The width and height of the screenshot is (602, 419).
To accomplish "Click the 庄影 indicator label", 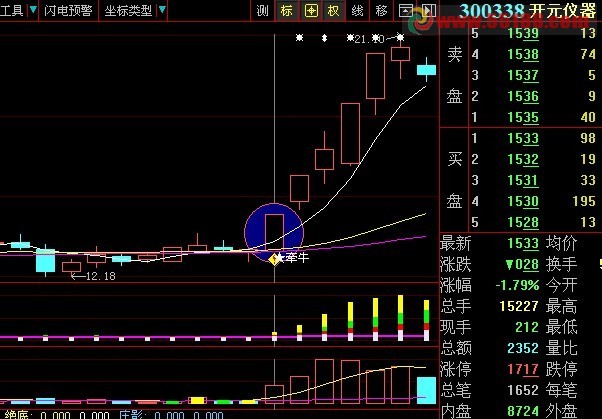I will [x=131, y=415].
